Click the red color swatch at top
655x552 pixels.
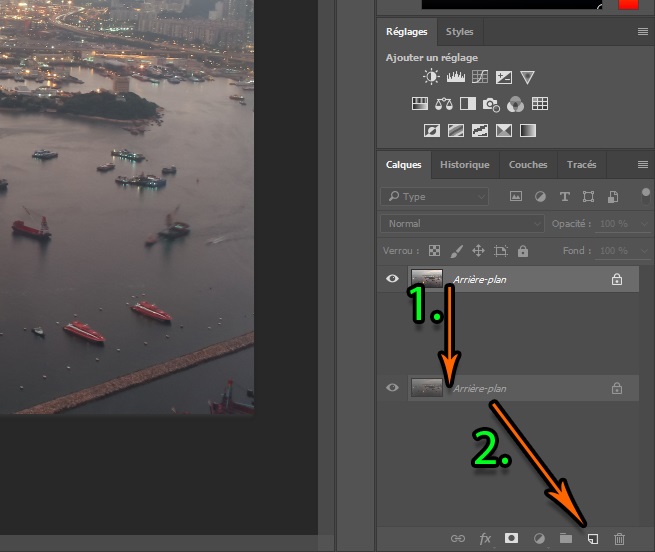pos(628,4)
